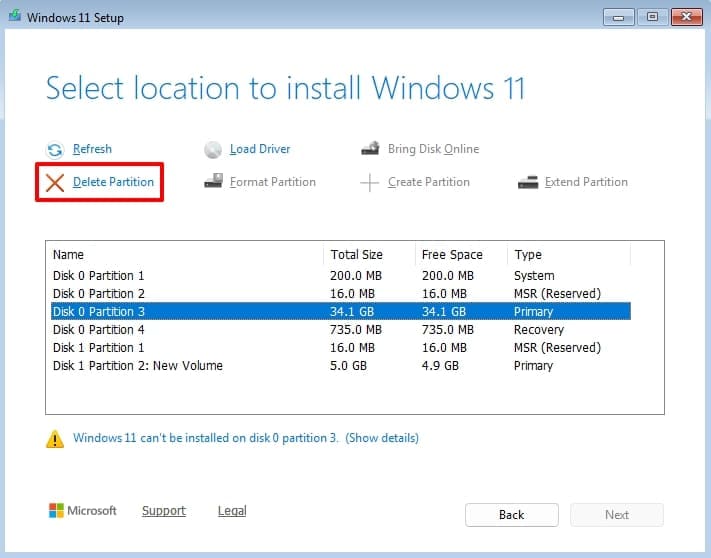Click Extend Partition text link
The height and width of the screenshot is (558, 711).
586,182
